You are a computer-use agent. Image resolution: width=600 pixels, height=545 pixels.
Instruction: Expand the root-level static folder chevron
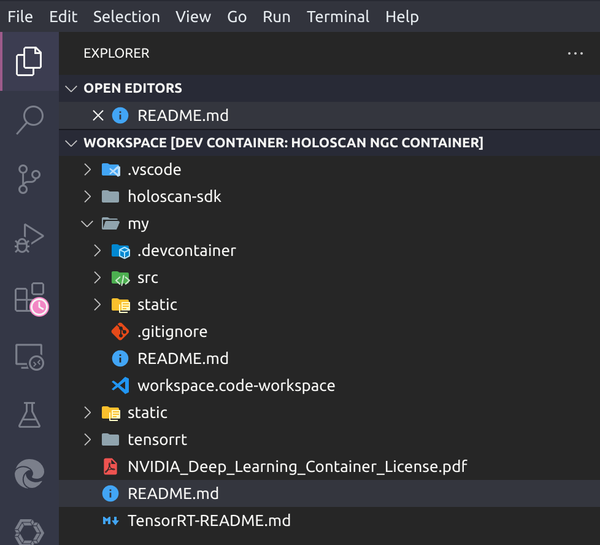88,413
